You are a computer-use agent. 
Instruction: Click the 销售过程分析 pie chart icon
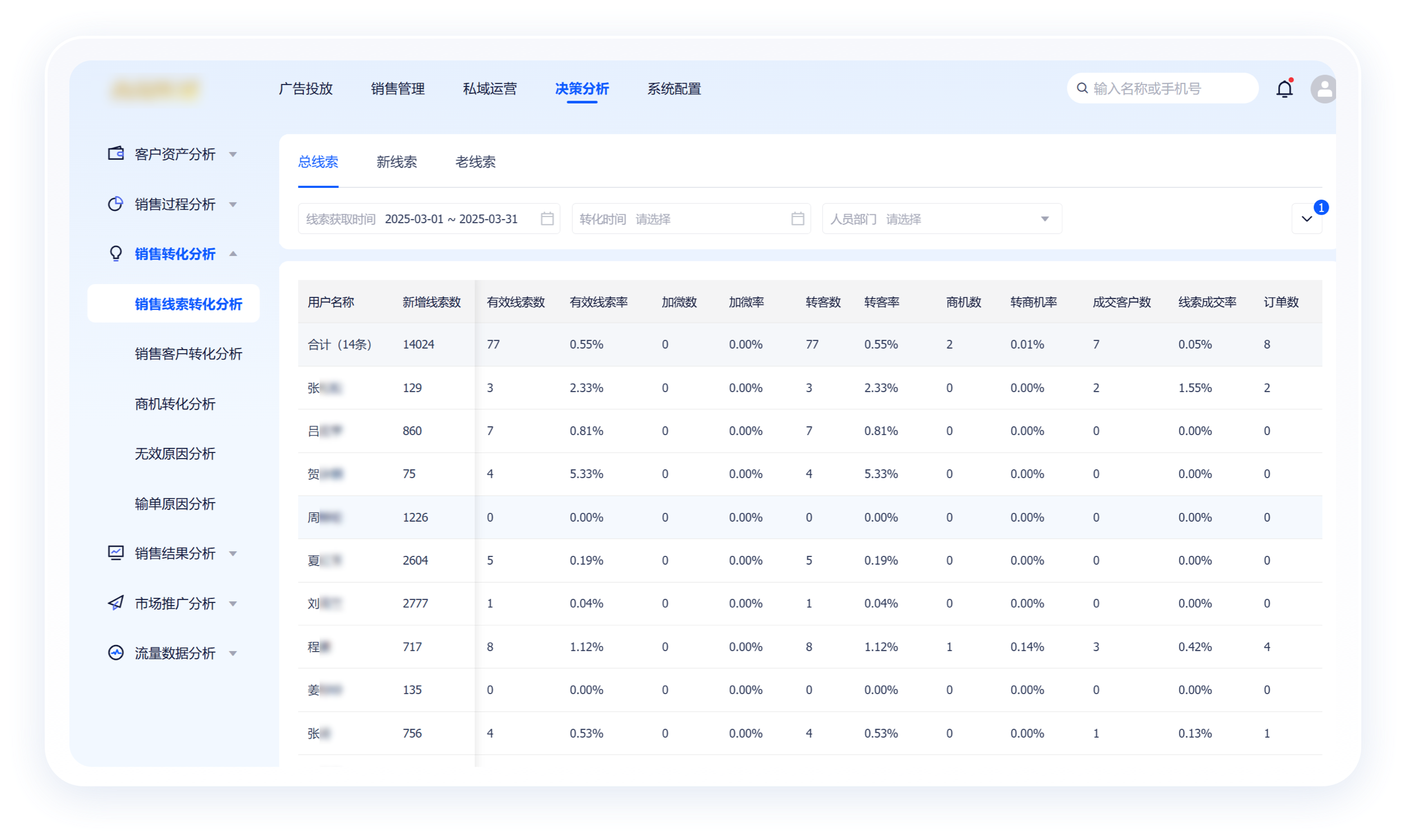[115, 204]
